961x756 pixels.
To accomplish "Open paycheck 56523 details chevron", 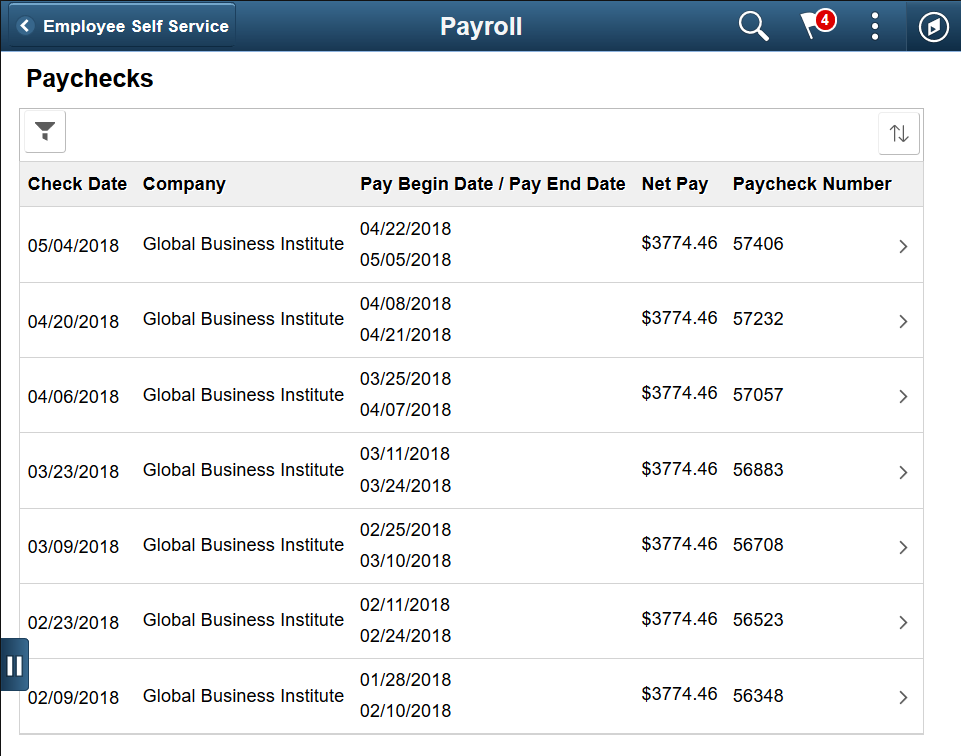I will [903, 622].
